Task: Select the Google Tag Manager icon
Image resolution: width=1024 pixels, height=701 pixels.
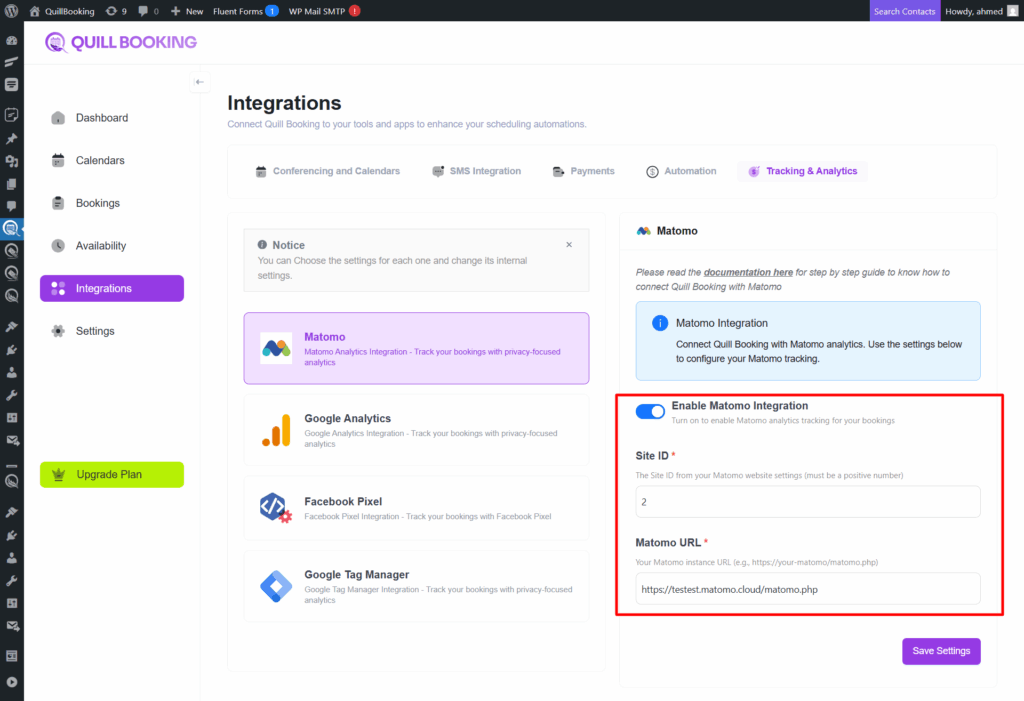Action: click(276, 585)
